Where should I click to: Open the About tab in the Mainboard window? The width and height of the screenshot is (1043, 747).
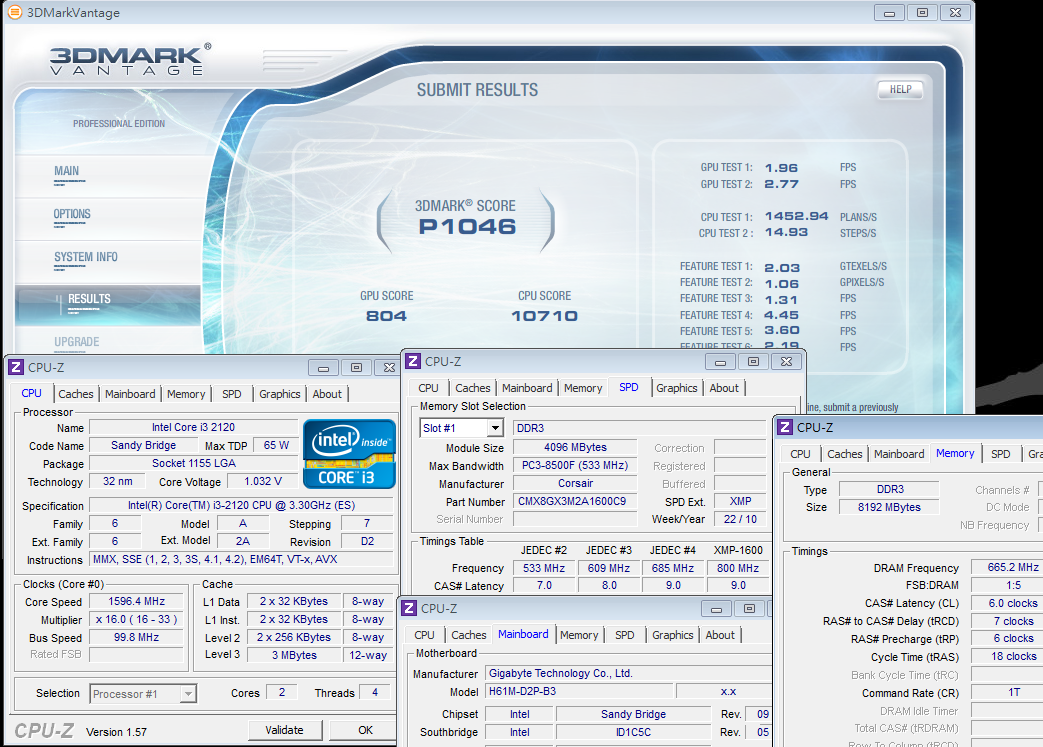click(720, 635)
